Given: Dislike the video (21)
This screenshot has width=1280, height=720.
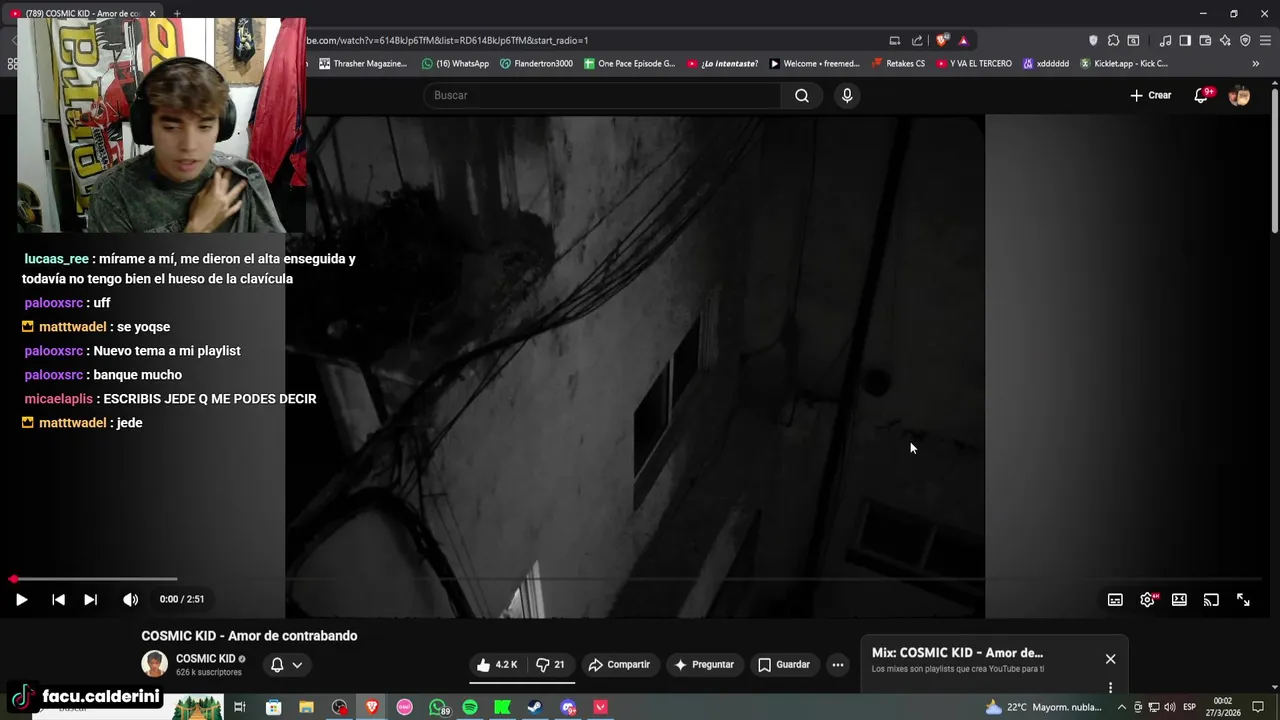Looking at the screenshot, I should pyautogui.click(x=551, y=665).
